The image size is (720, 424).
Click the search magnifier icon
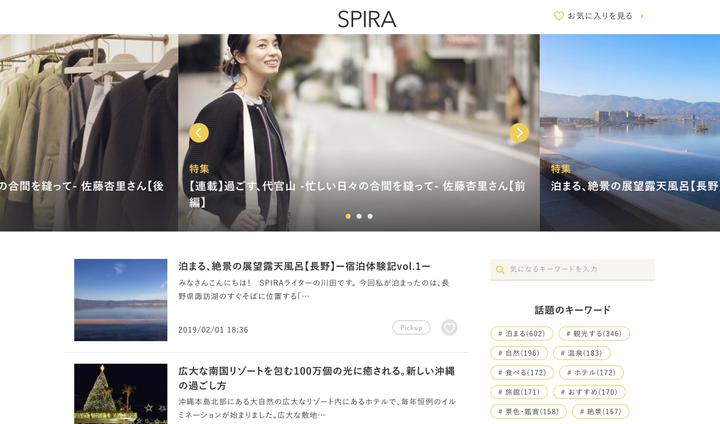coord(500,270)
